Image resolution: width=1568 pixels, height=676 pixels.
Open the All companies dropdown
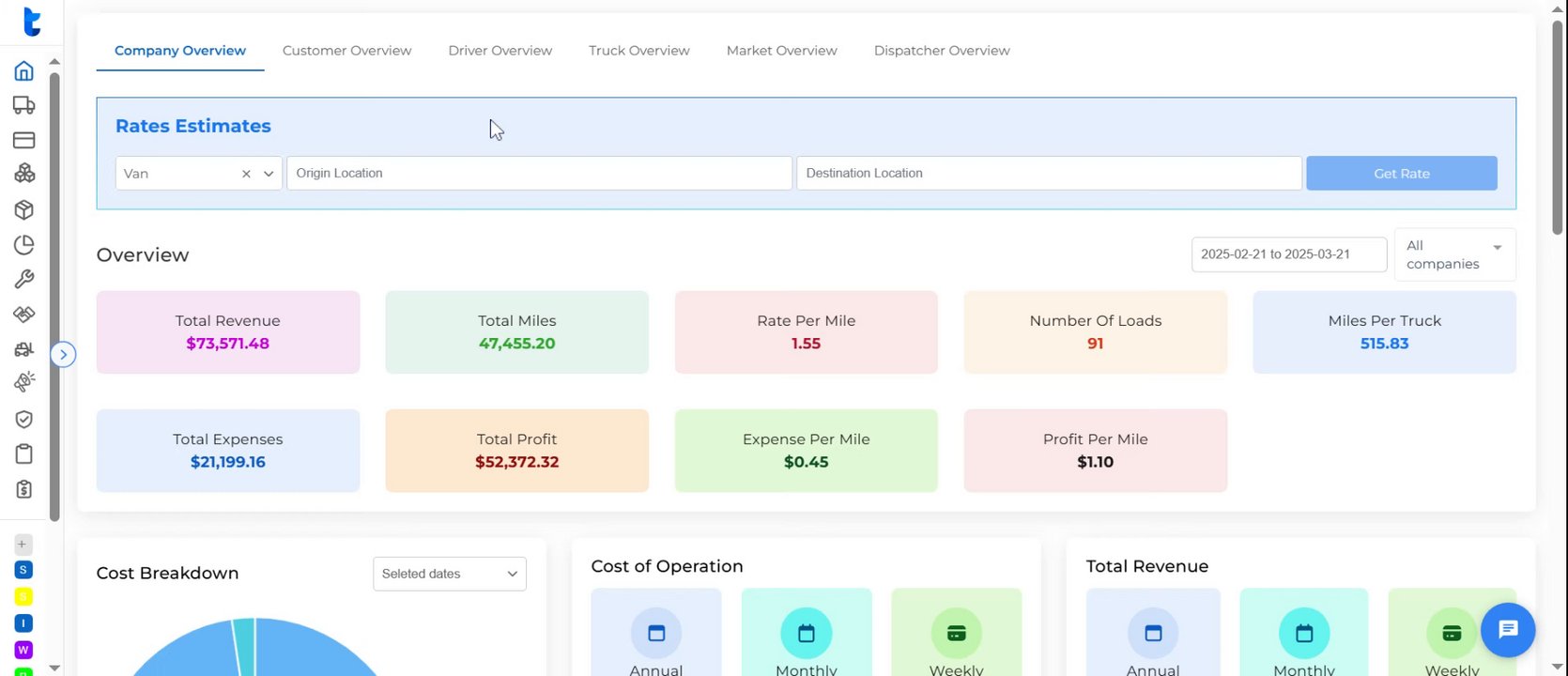click(x=1454, y=254)
